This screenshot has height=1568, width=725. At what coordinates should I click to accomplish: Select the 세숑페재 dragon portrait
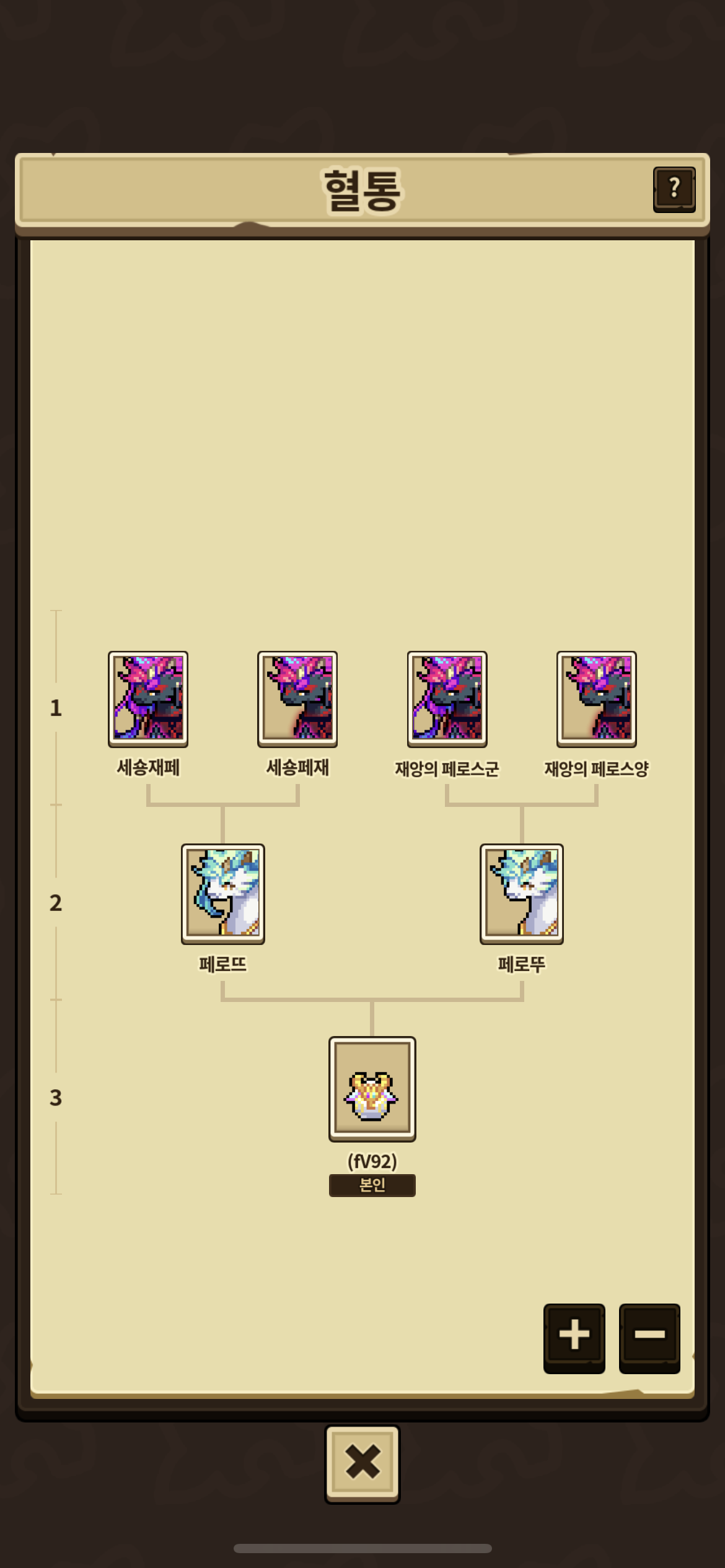[297, 699]
